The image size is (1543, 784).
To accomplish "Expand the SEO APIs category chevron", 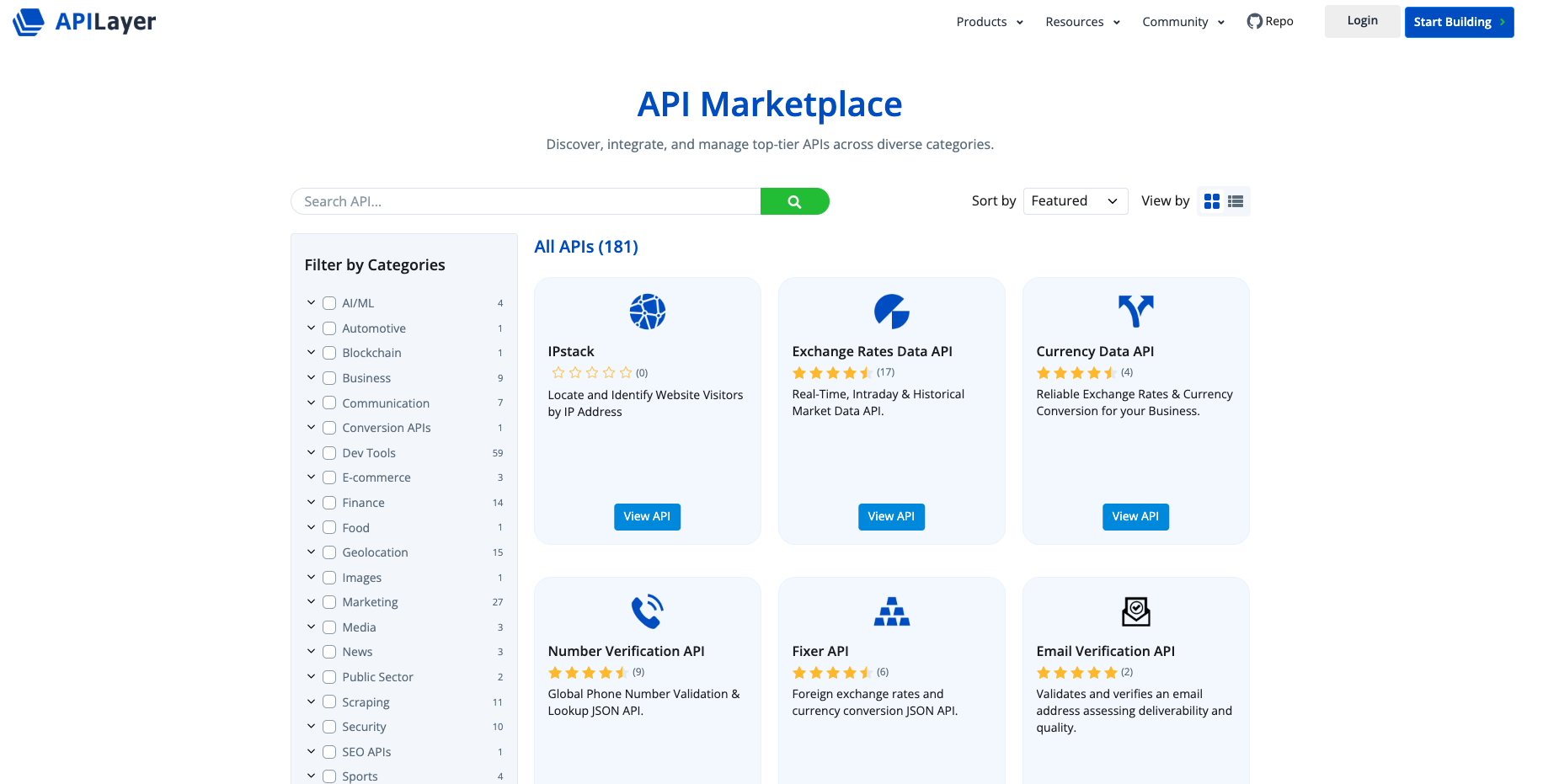I will tap(311, 751).
